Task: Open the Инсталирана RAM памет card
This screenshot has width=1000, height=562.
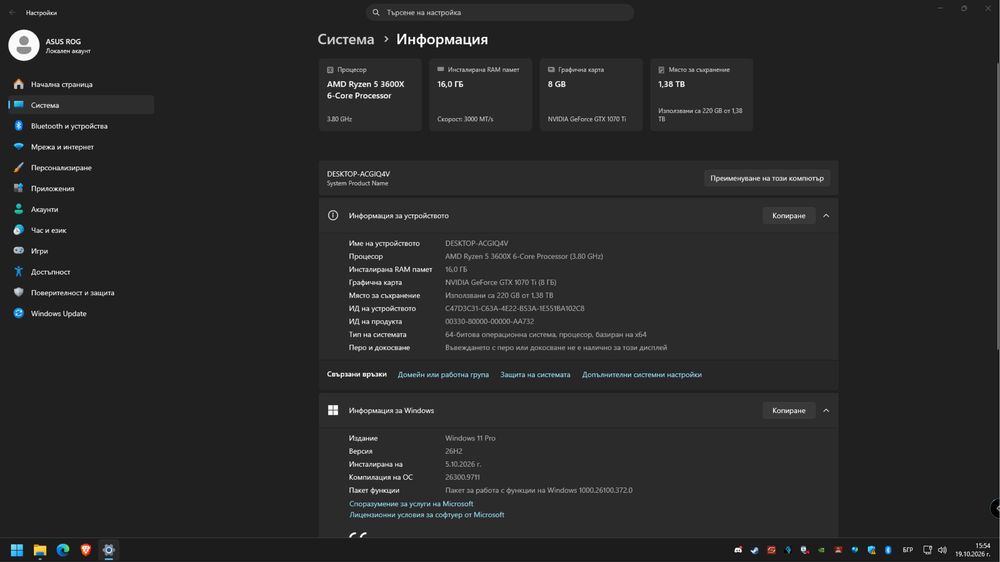Action: coord(480,94)
